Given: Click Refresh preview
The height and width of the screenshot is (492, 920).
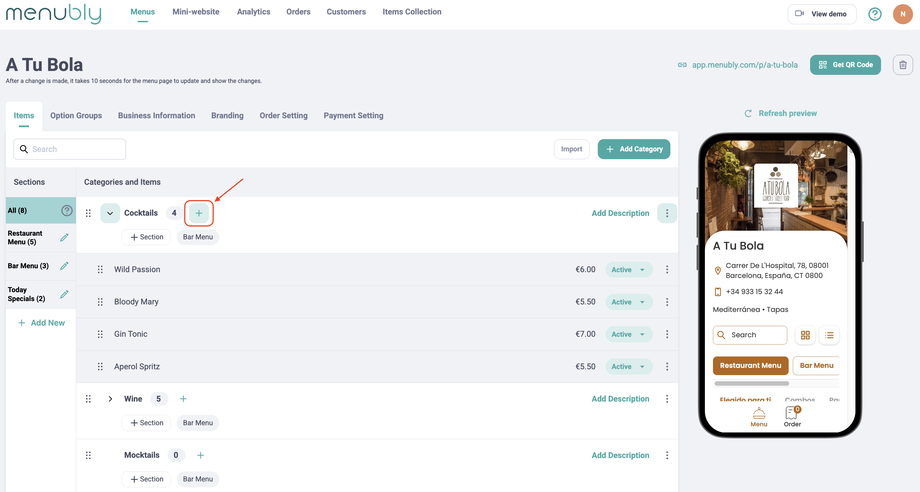Looking at the screenshot, I should (780, 113).
